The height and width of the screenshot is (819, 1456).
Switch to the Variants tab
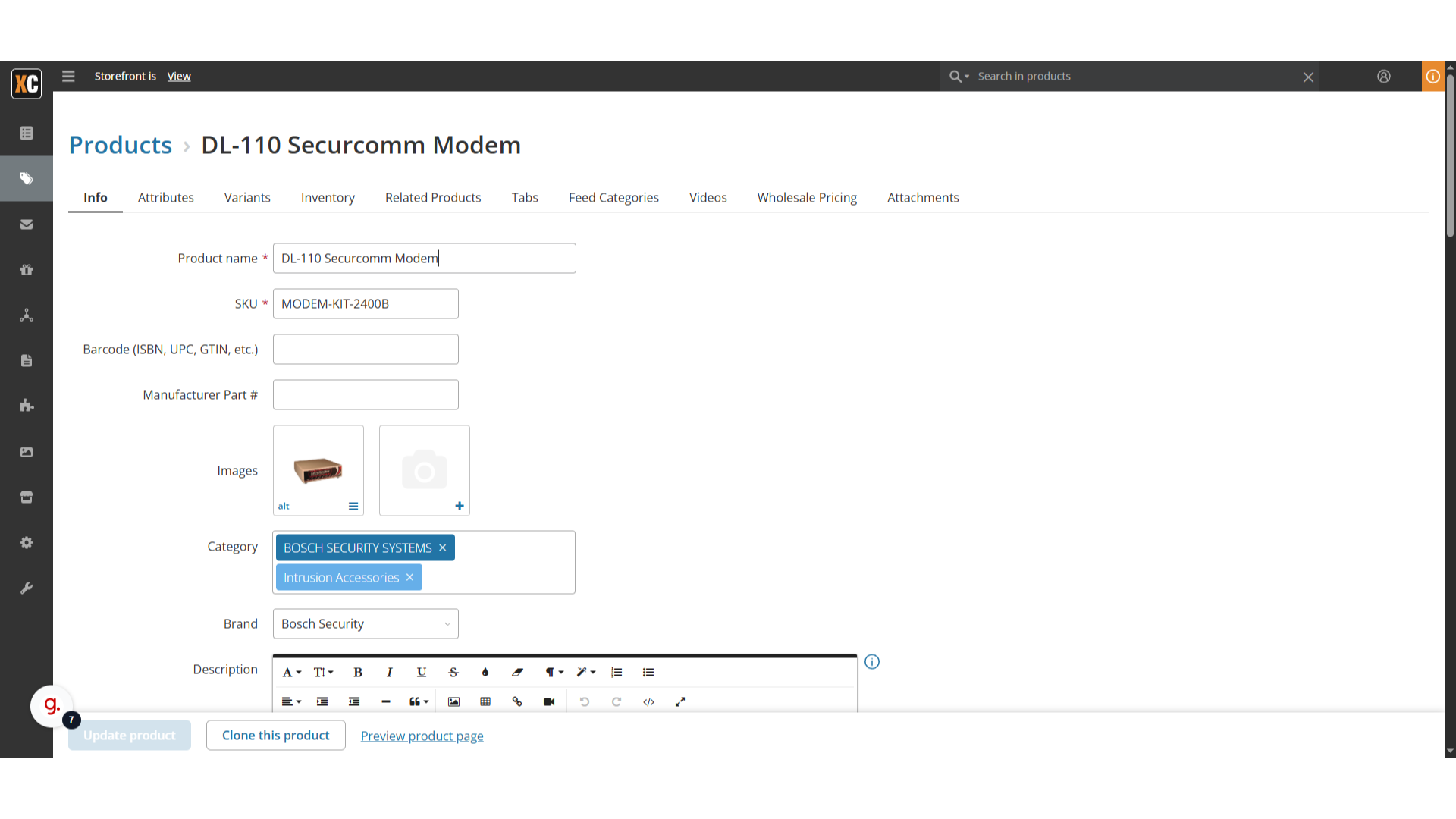(x=247, y=197)
